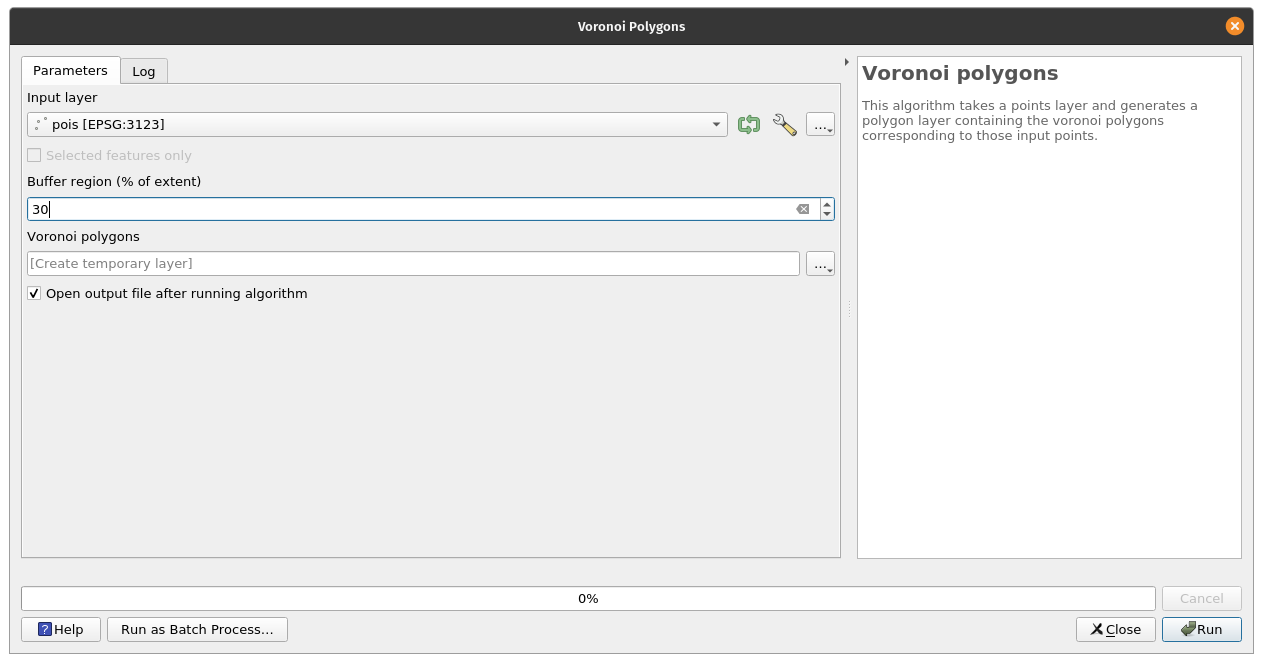Click the green iterate over layer icon
1263x663 pixels.
(x=748, y=125)
